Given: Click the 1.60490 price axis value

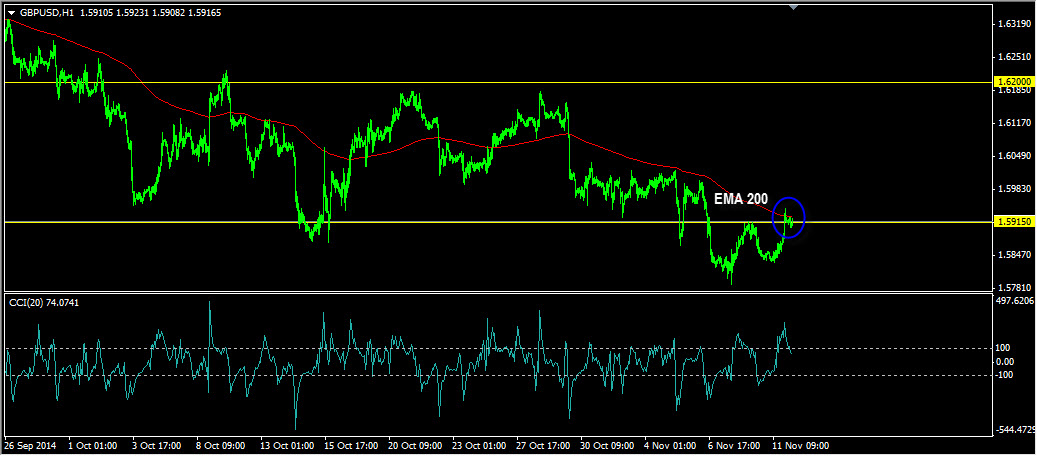Looking at the screenshot, I should (x=1015, y=156).
